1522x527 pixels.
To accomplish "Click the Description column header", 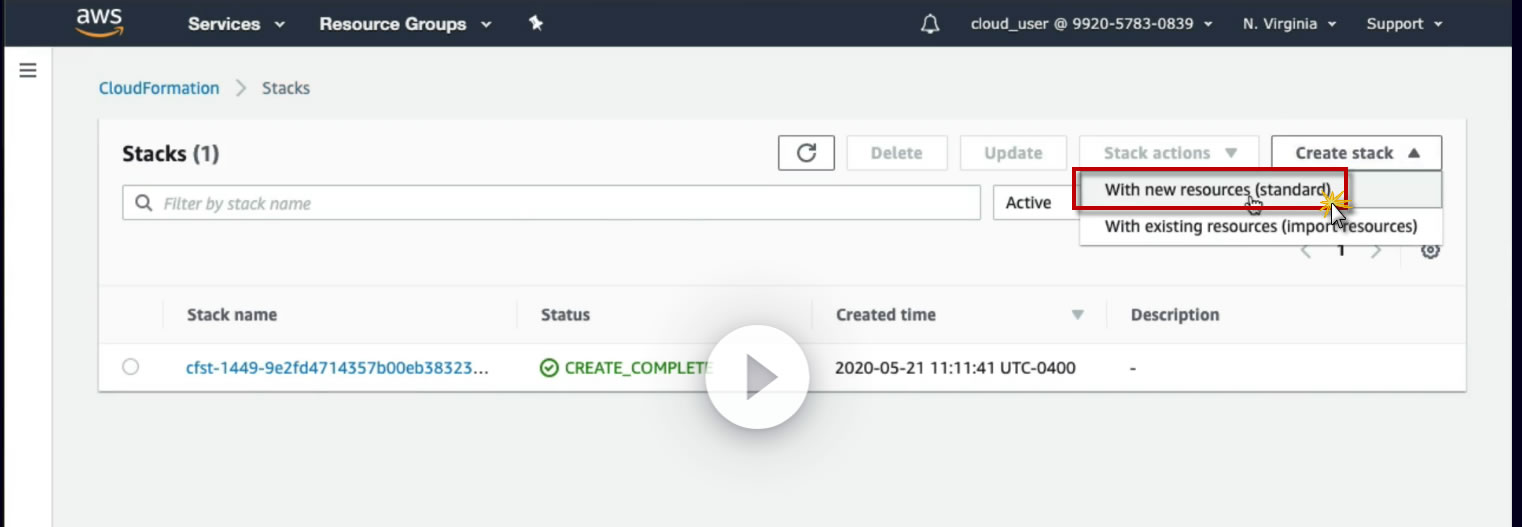I will pyautogui.click(x=1175, y=314).
